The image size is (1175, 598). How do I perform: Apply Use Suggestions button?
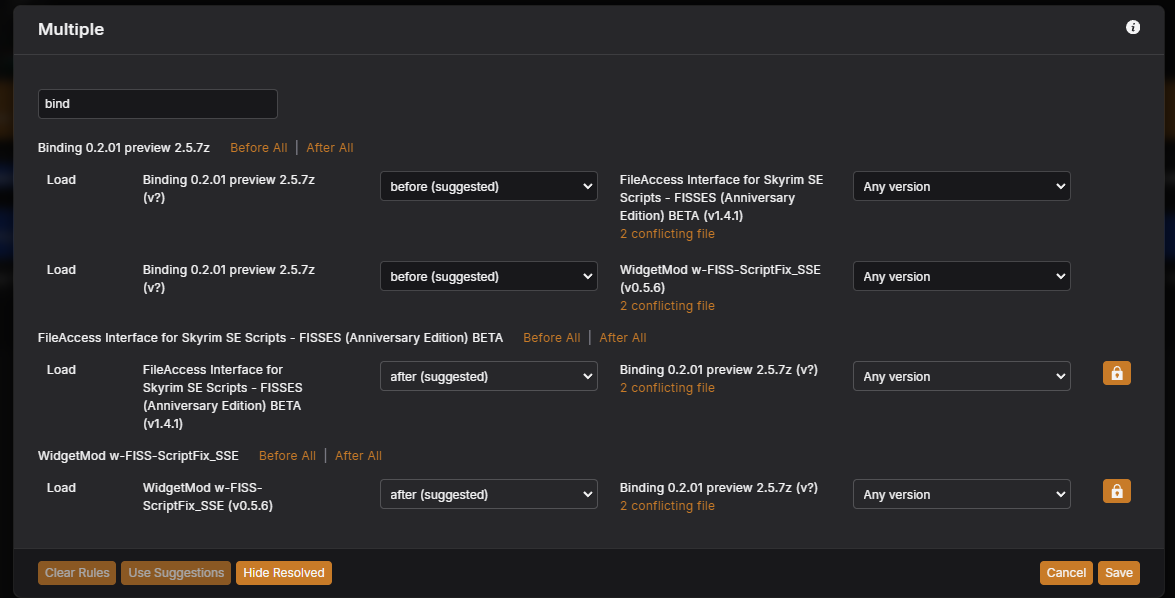click(176, 573)
